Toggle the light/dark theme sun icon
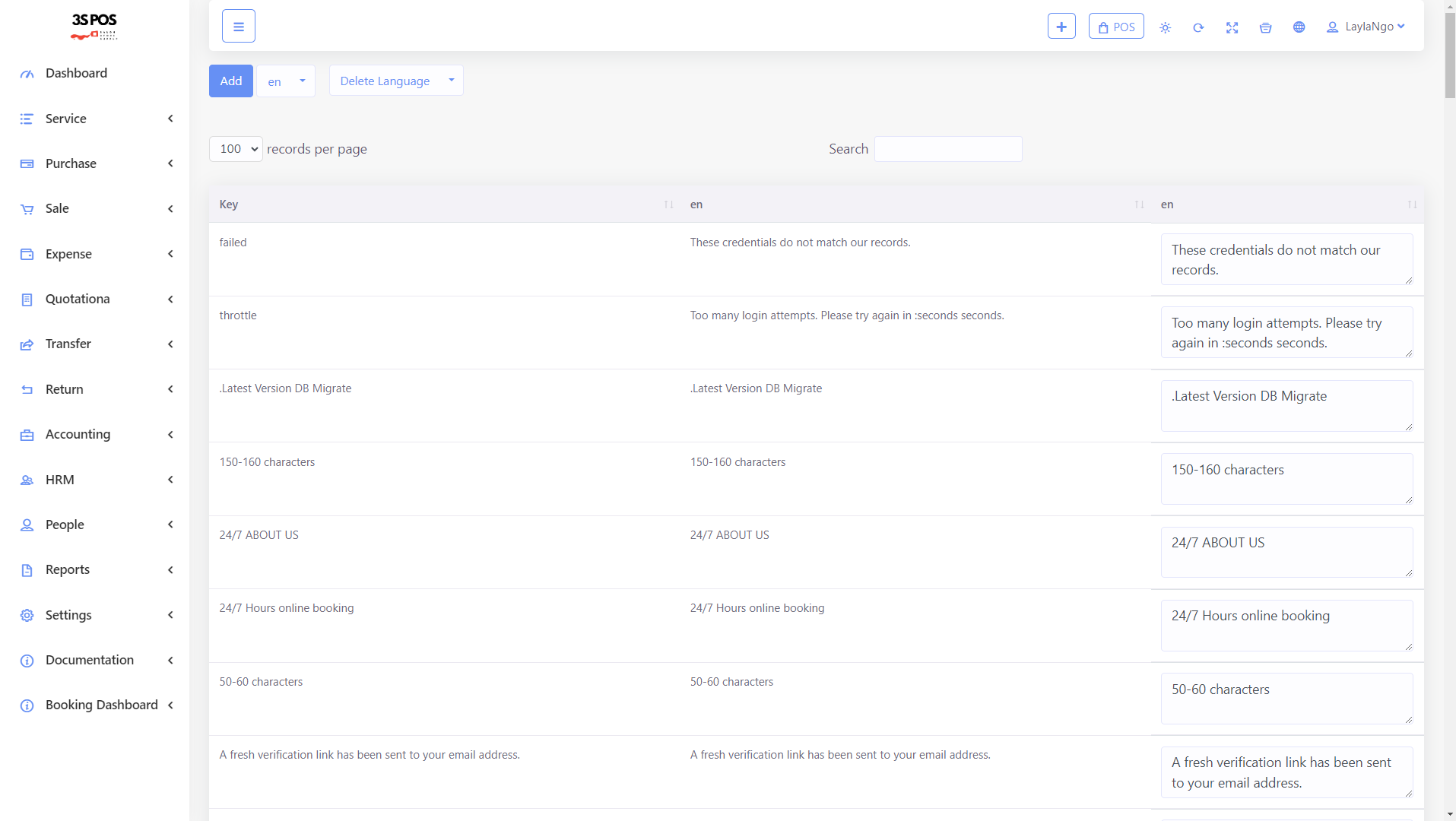Screen dimensions: 1456x821 tap(1165, 27)
